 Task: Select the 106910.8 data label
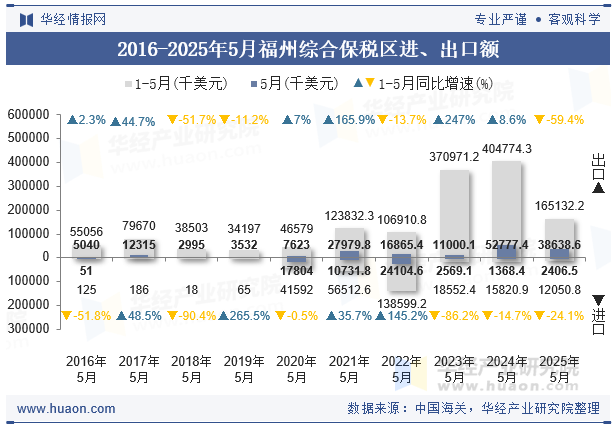click(x=402, y=220)
